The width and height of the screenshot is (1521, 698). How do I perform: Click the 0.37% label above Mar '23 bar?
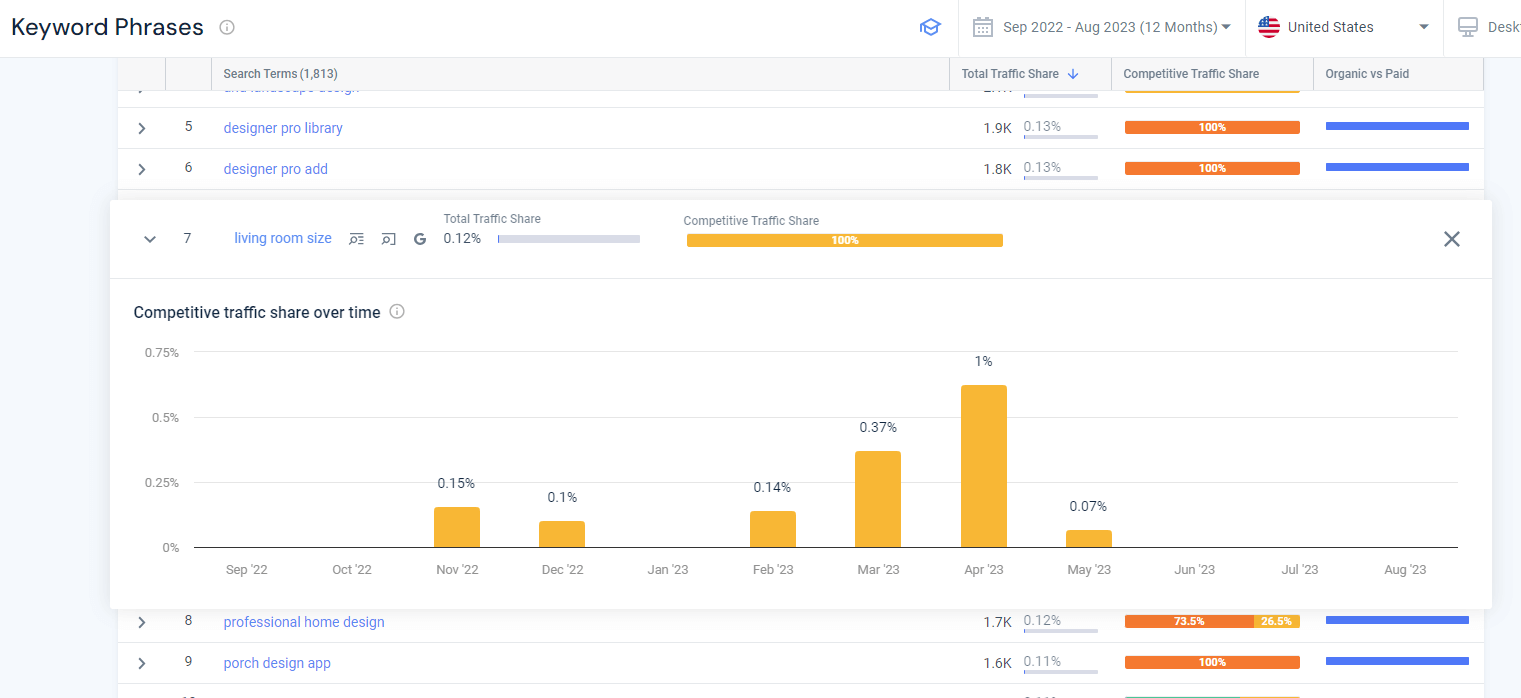pos(878,427)
